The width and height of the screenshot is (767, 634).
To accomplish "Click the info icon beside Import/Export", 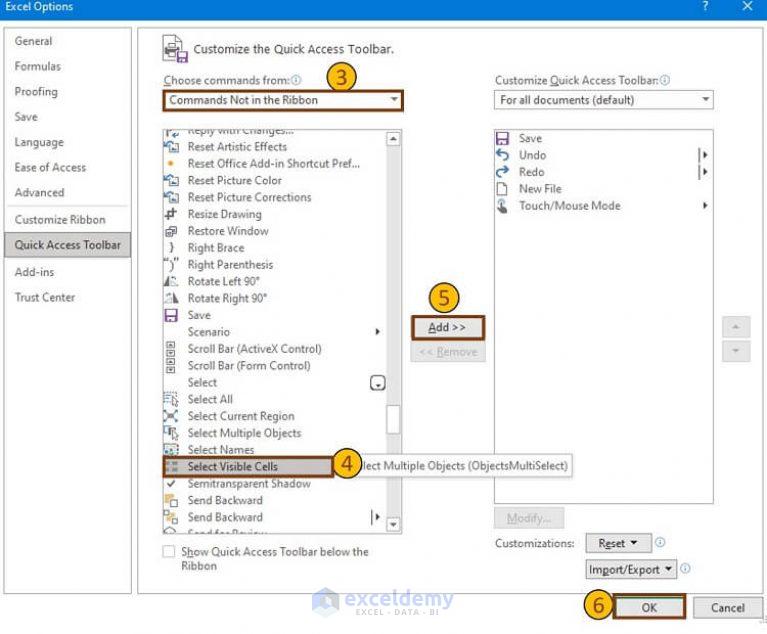I will pyautogui.click(x=685, y=568).
